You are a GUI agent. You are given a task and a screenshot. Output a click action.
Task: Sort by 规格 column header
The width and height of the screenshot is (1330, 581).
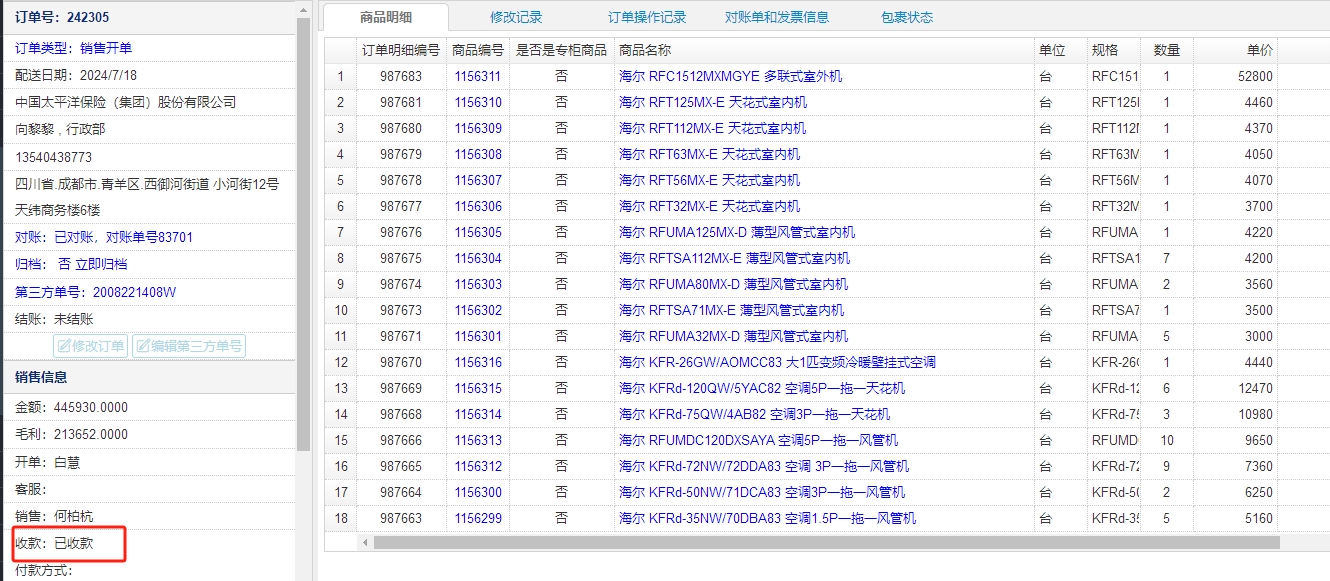tap(1114, 50)
